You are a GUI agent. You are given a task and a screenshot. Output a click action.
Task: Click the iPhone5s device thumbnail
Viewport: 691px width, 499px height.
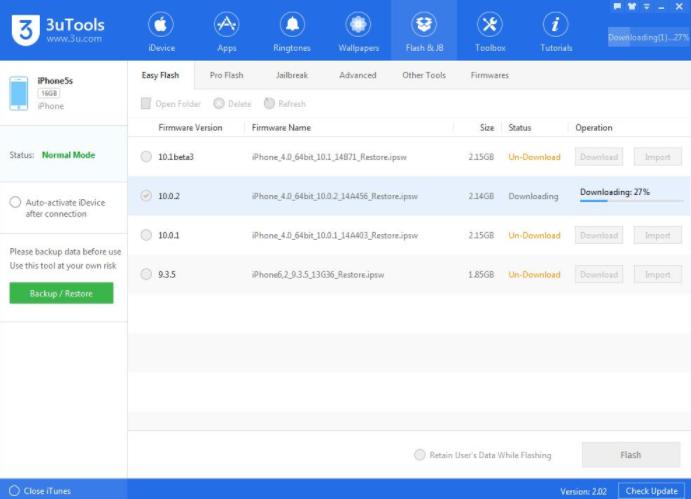pyautogui.click(x=19, y=93)
